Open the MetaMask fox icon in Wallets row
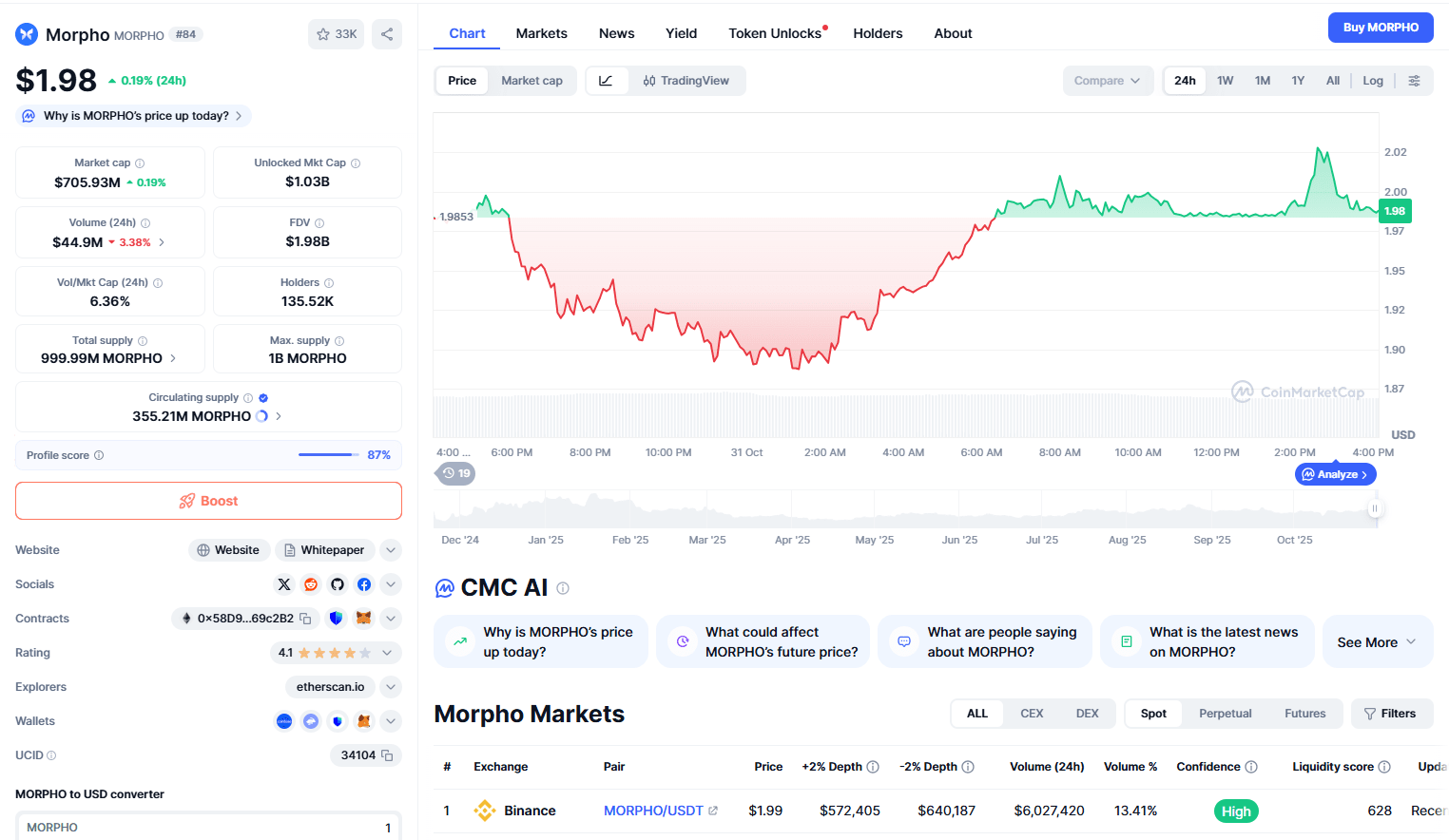Image resolution: width=1449 pixels, height=840 pixels. pyautogui.click(x=364, y=721)
